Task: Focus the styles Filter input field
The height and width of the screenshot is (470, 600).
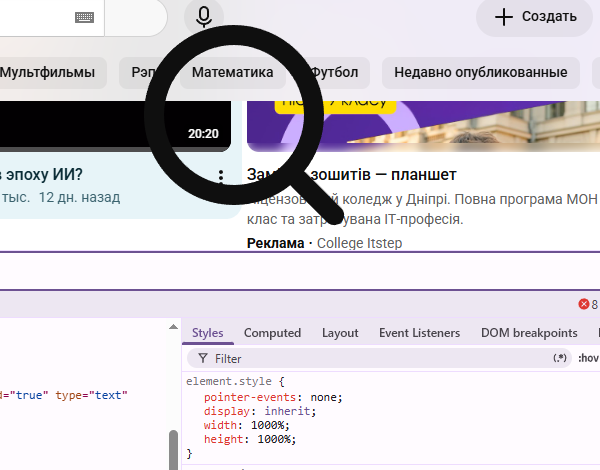Action: coord(379,359)
